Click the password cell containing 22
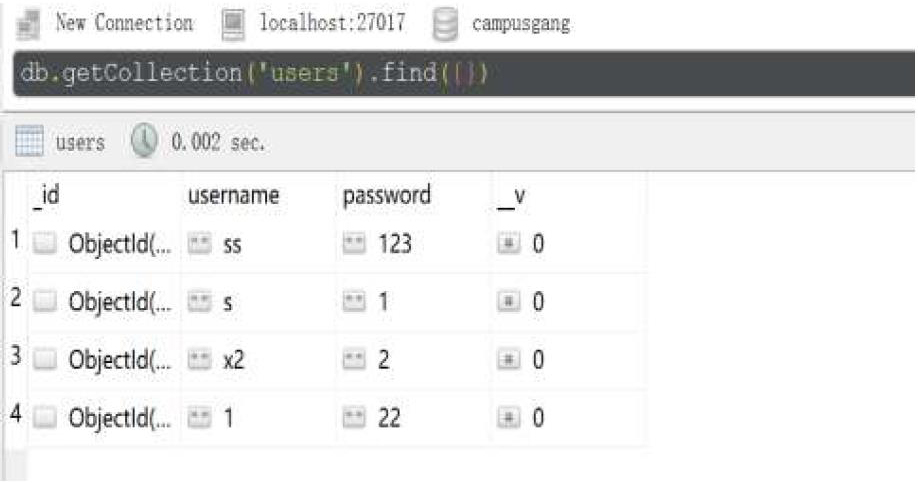This screenshot has height=483, width=918. [413, 417]
